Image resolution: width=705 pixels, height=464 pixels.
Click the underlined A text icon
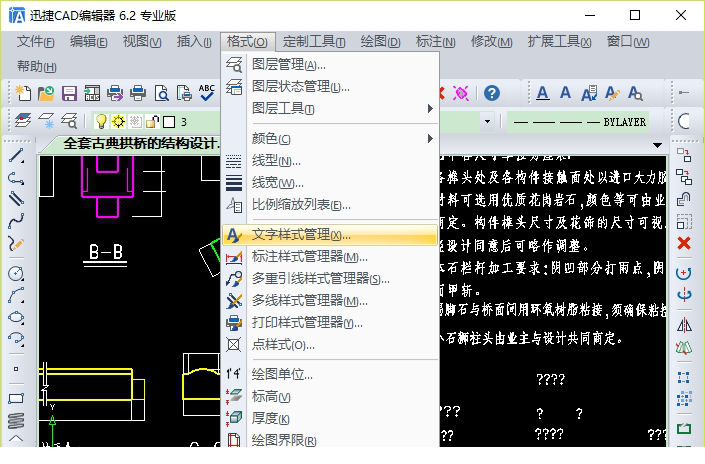pyautogui.click(x=543, y=93)
